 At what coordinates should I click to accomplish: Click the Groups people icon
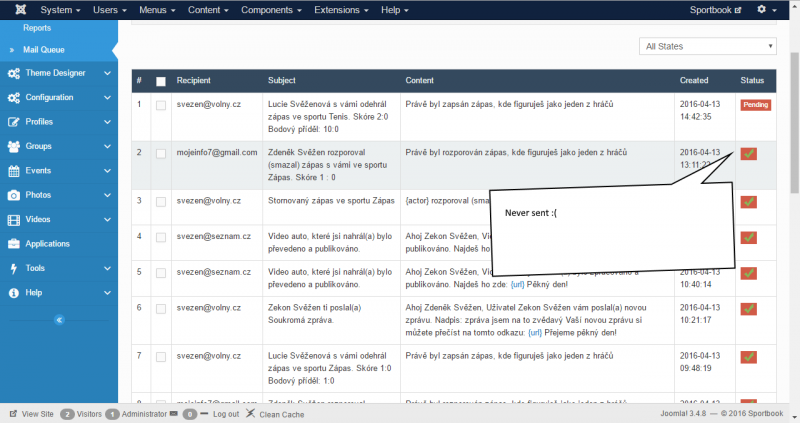14,146
